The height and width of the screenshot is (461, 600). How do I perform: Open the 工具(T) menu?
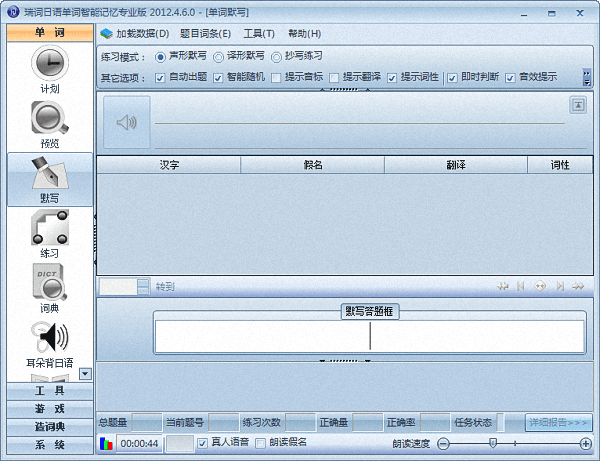[x=259, y=34]
